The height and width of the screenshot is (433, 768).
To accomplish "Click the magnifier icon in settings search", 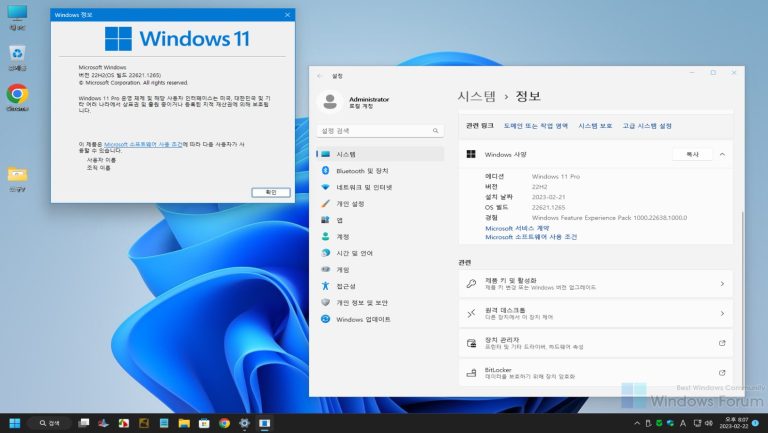I will 435,131.
